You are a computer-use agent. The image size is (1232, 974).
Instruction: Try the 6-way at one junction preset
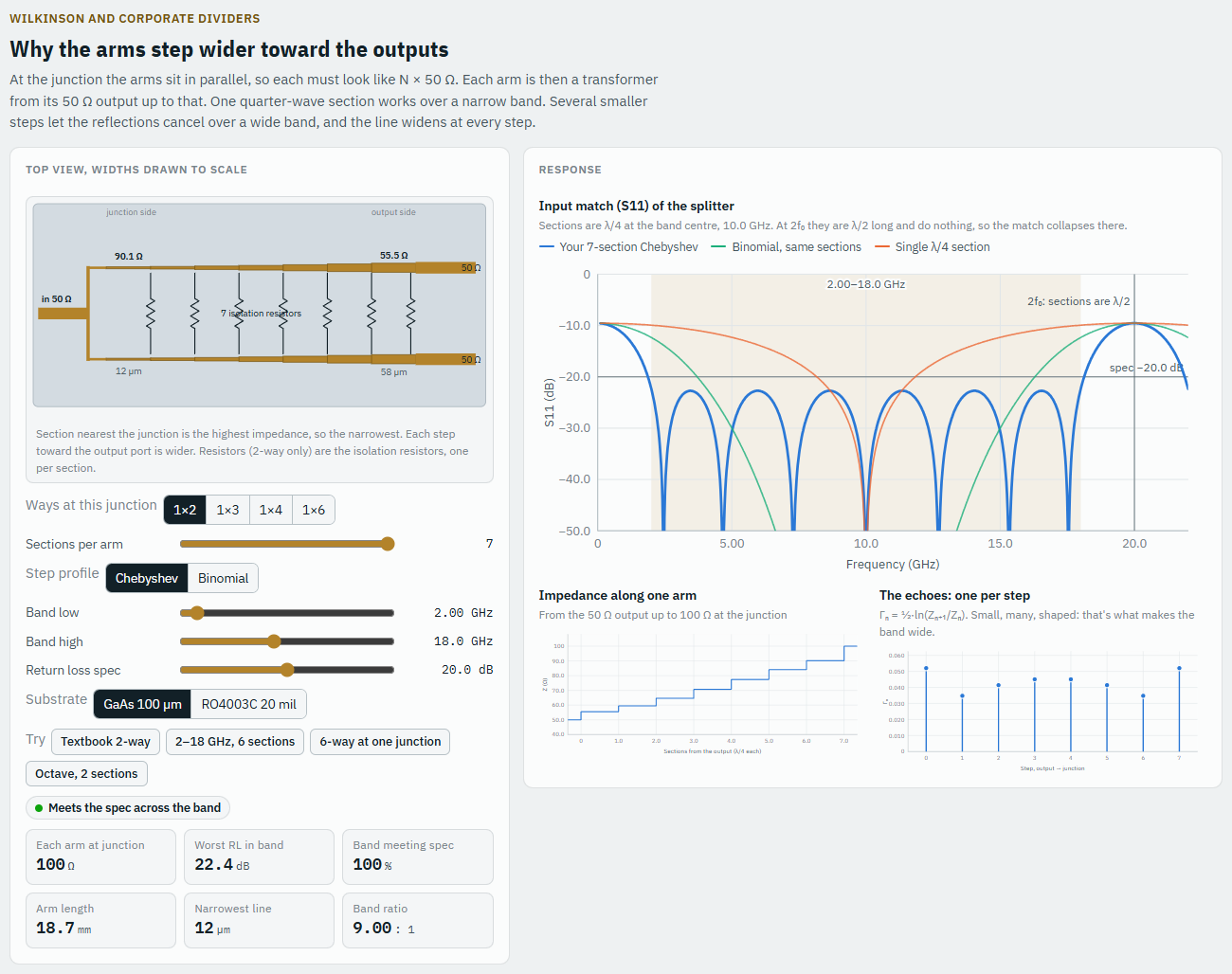(x=380, y=742)
